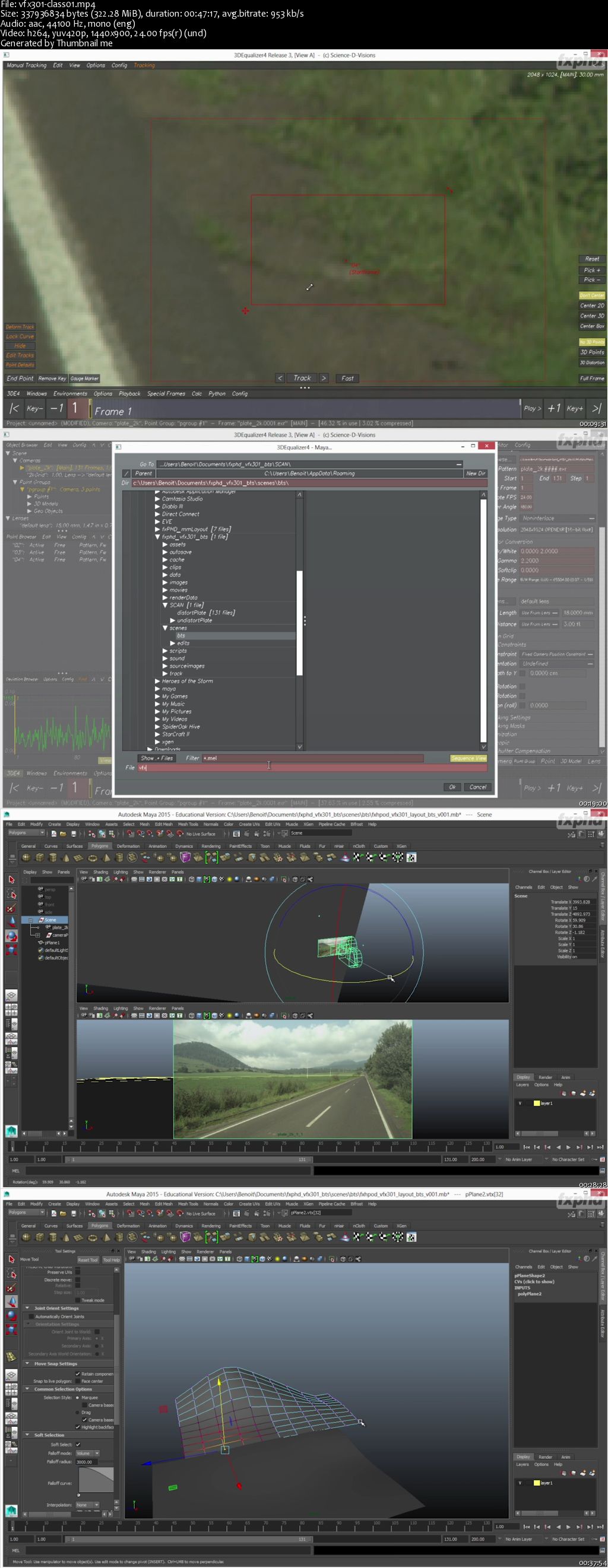Collapse the Soft Selection section
Viewport: 608px width, 1568px height.
coord(27,1435)
